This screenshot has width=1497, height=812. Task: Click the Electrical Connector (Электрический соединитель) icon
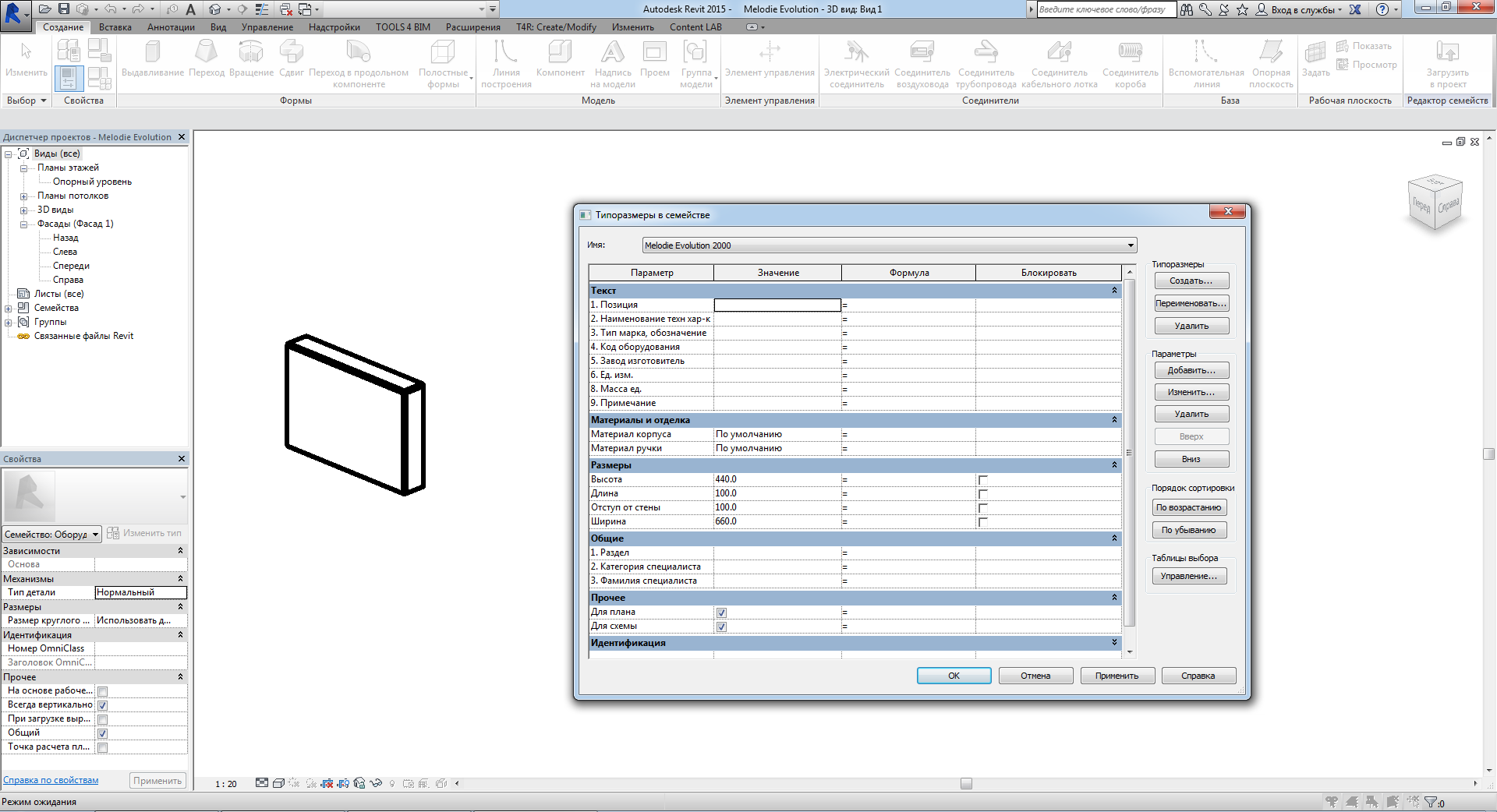856,51
